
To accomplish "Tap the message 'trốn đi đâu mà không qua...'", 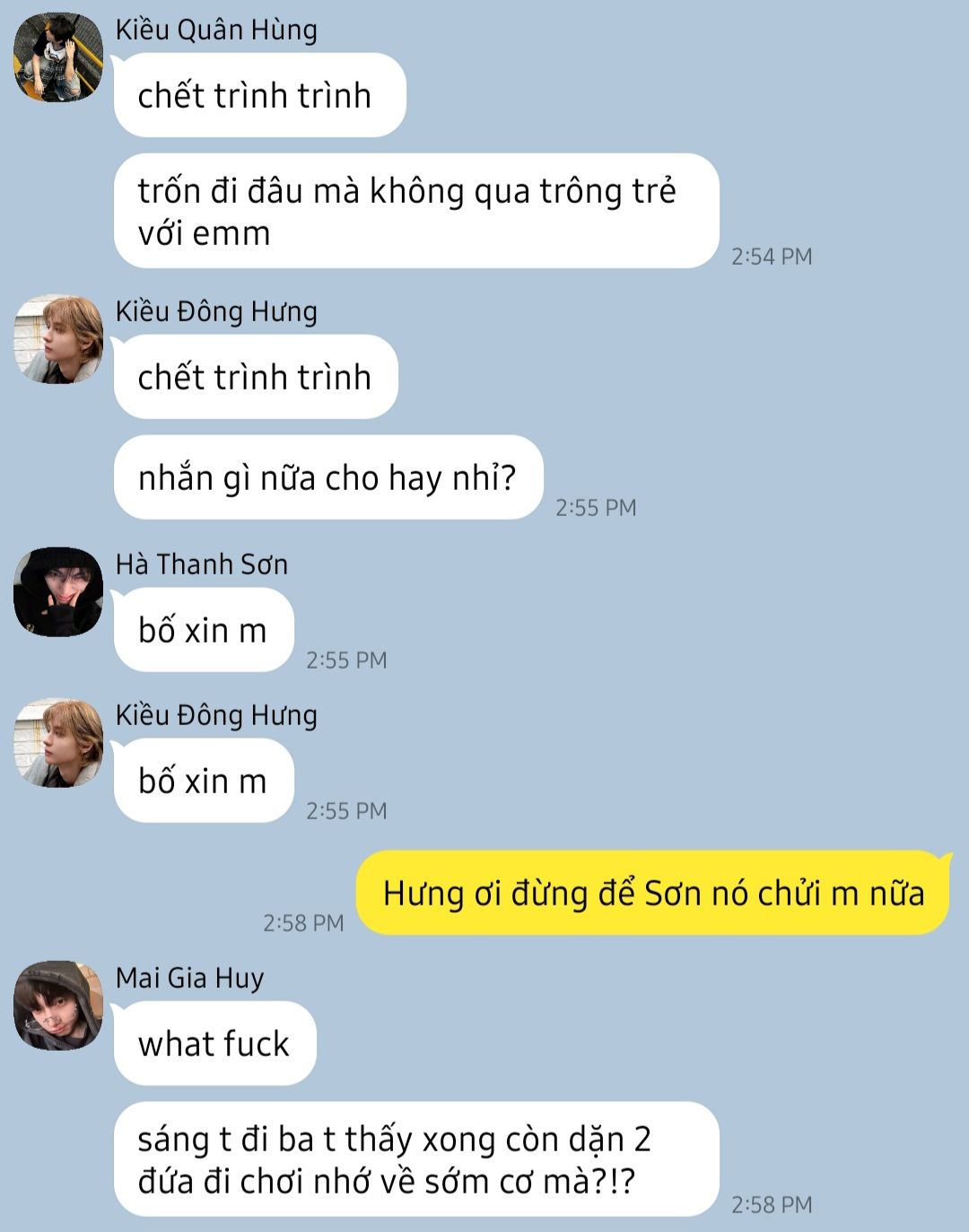I will tap(417, 211).
